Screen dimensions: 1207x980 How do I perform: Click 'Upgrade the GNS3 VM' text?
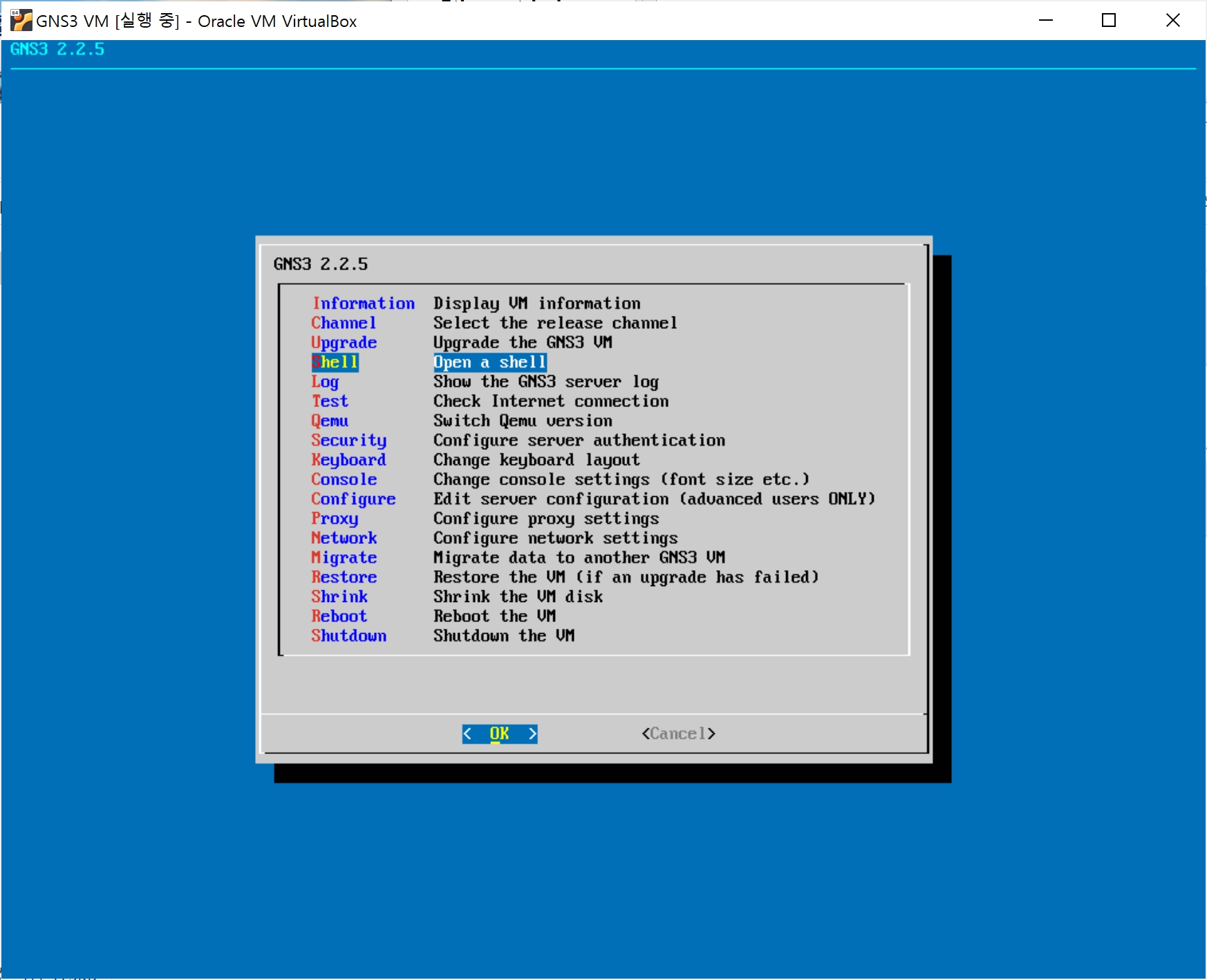523,343
